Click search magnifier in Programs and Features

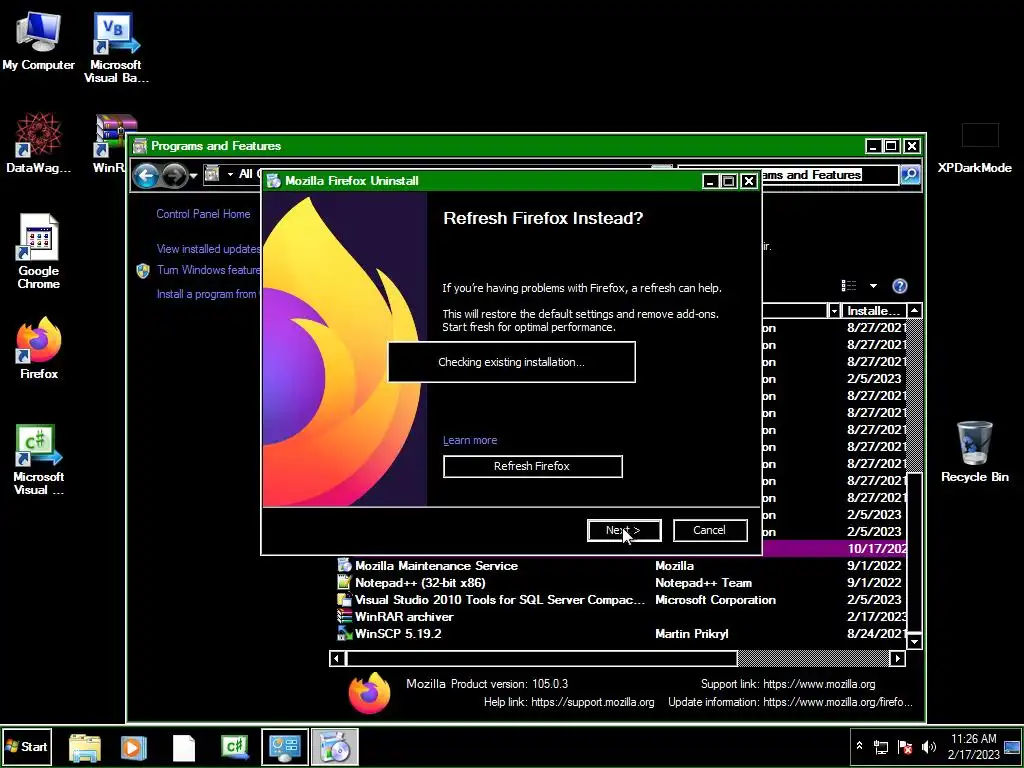coord(910,174)
